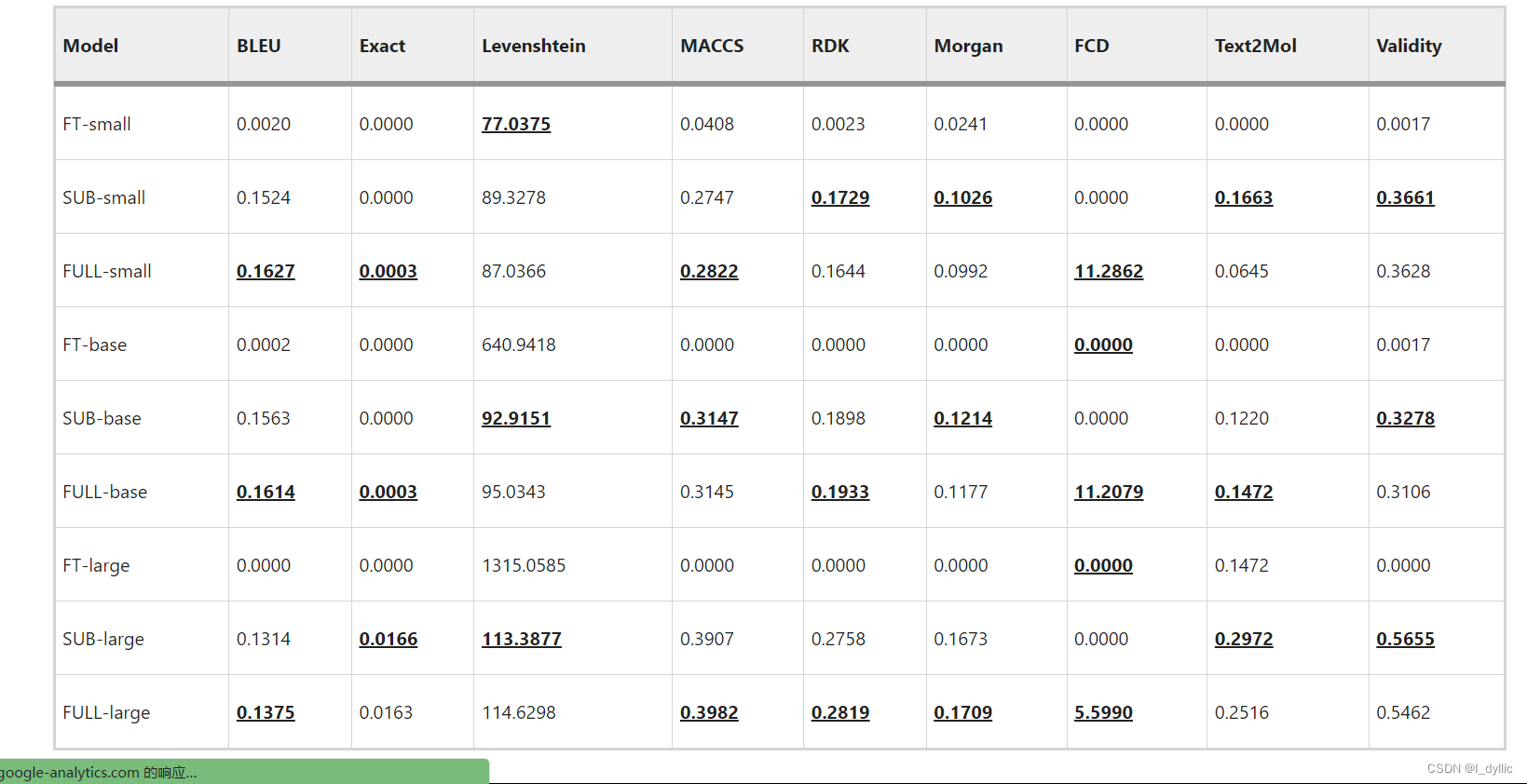Screen dimensions: 1527x784
Task: Click the Levenshtein value 114.6298
Action: [519, 712]
